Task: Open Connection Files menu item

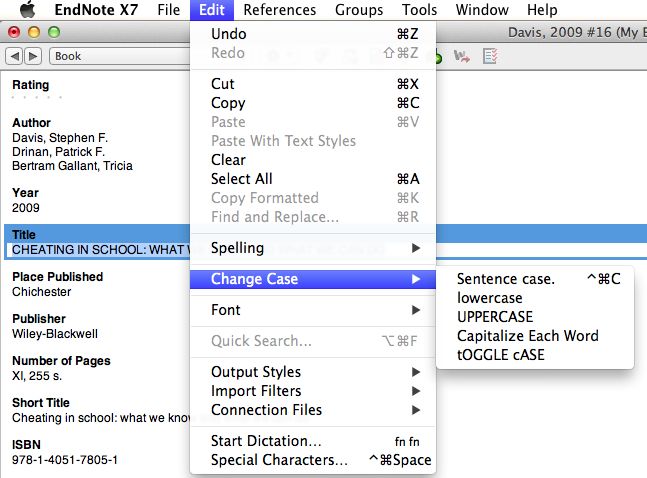Action: click(313, 410)
